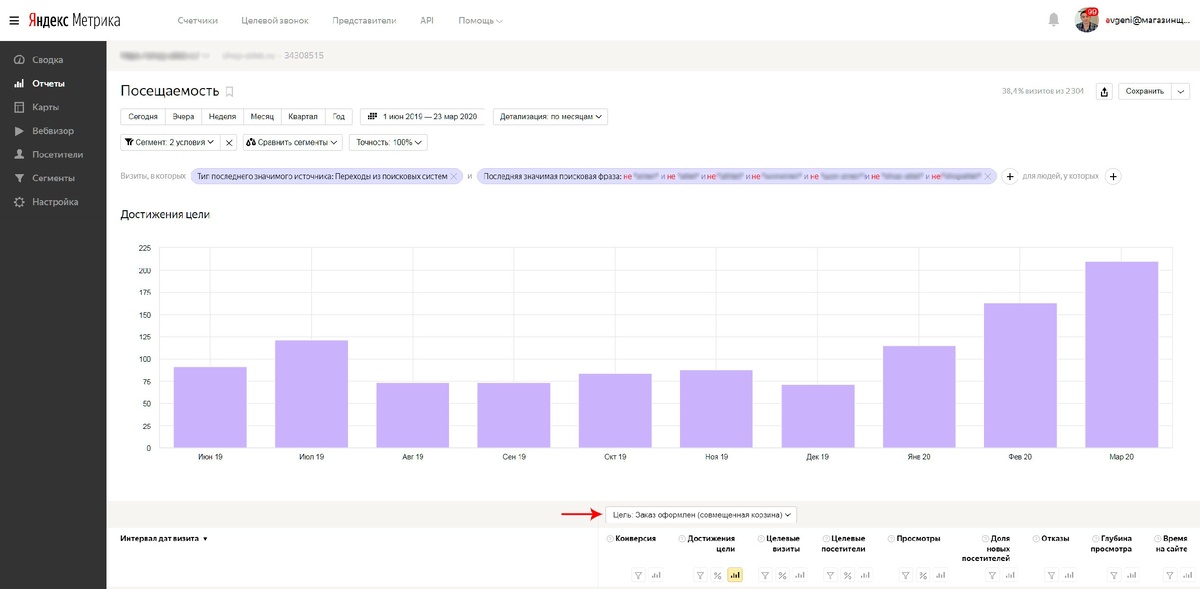
Task: Filter by Глубина просмотра column
Action: (1113, 575)
